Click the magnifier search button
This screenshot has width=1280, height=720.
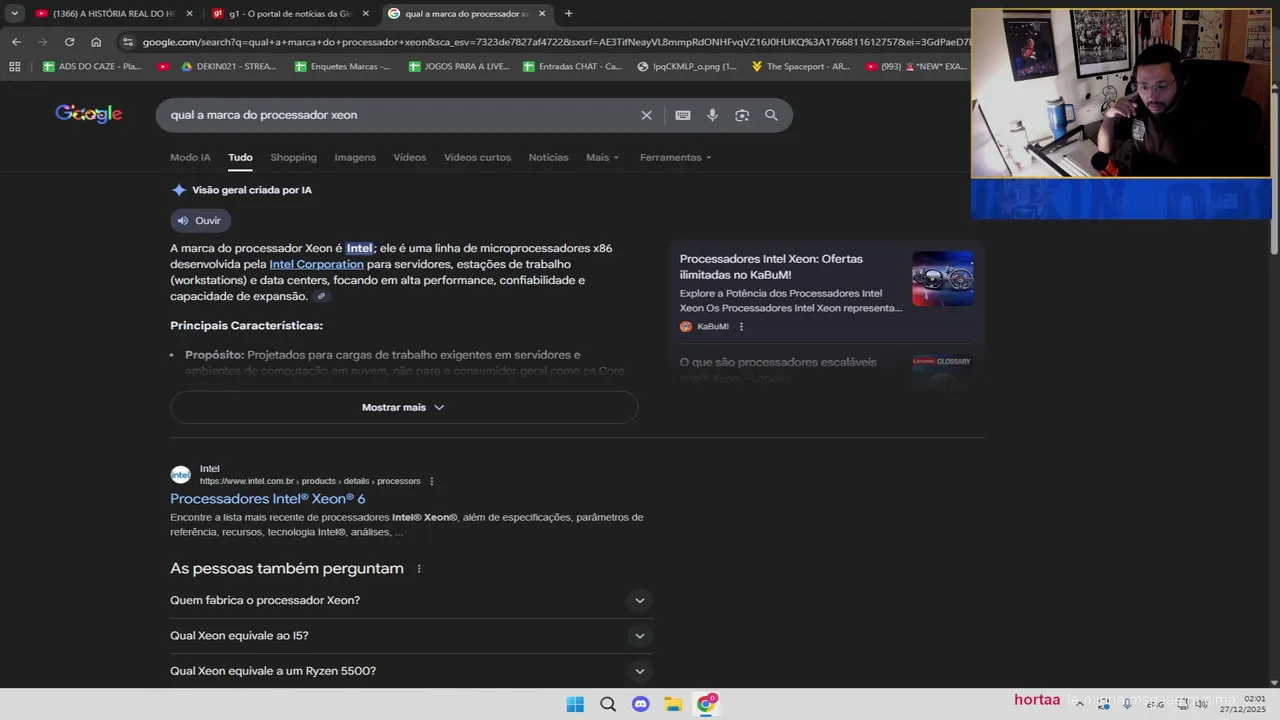(x=771, y=115)
